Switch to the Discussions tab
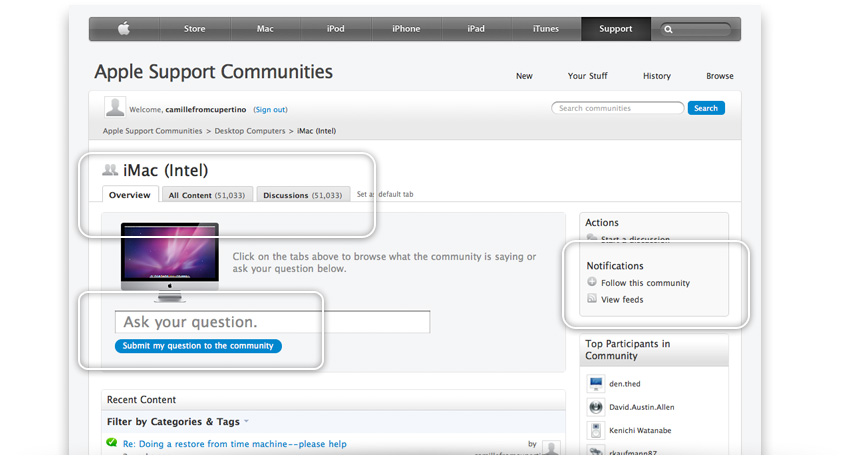Viewport: 850px width, 465px height. coord(302,195)
